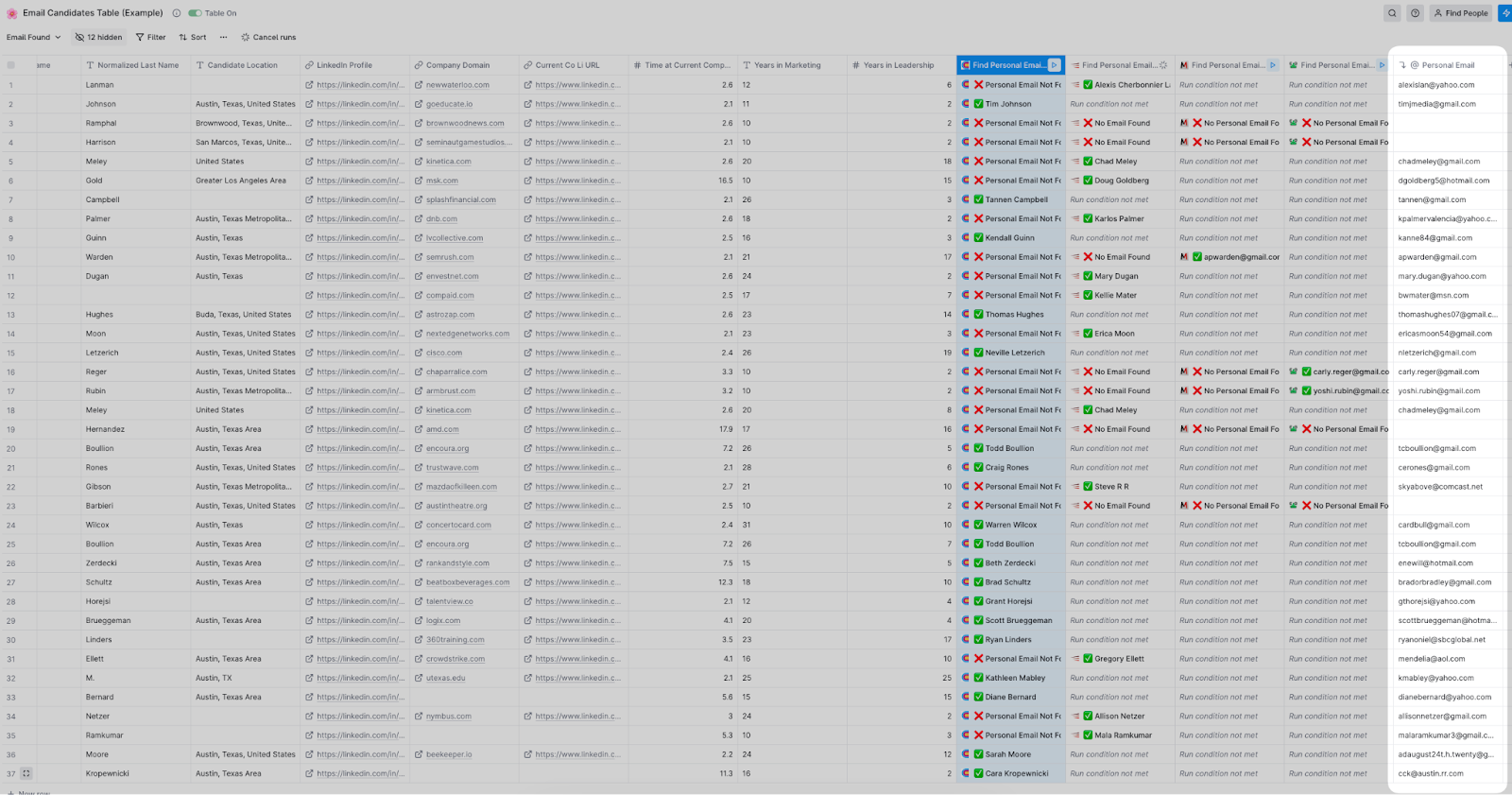Open the brownwoodnews.com link

coord(465,123)
